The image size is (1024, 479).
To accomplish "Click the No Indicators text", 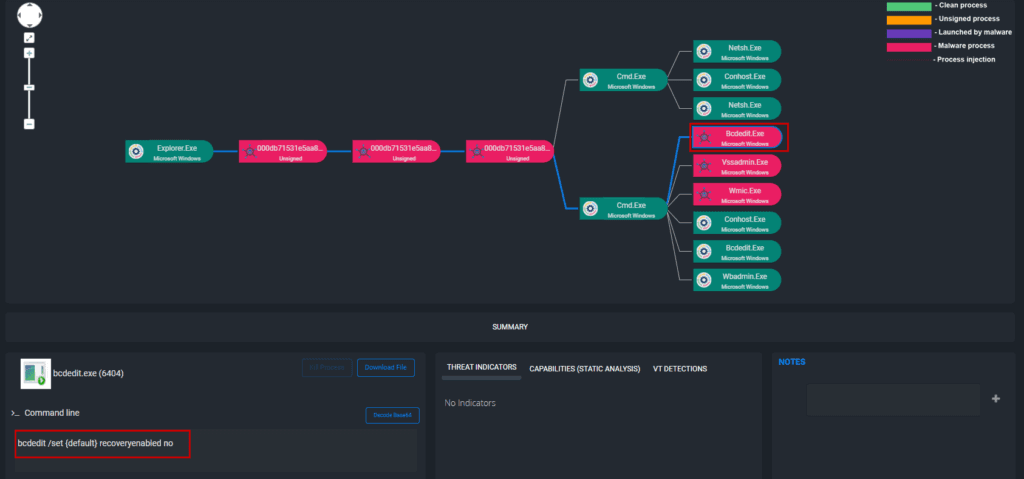I will pyautogui.click(x=470, y=403).
